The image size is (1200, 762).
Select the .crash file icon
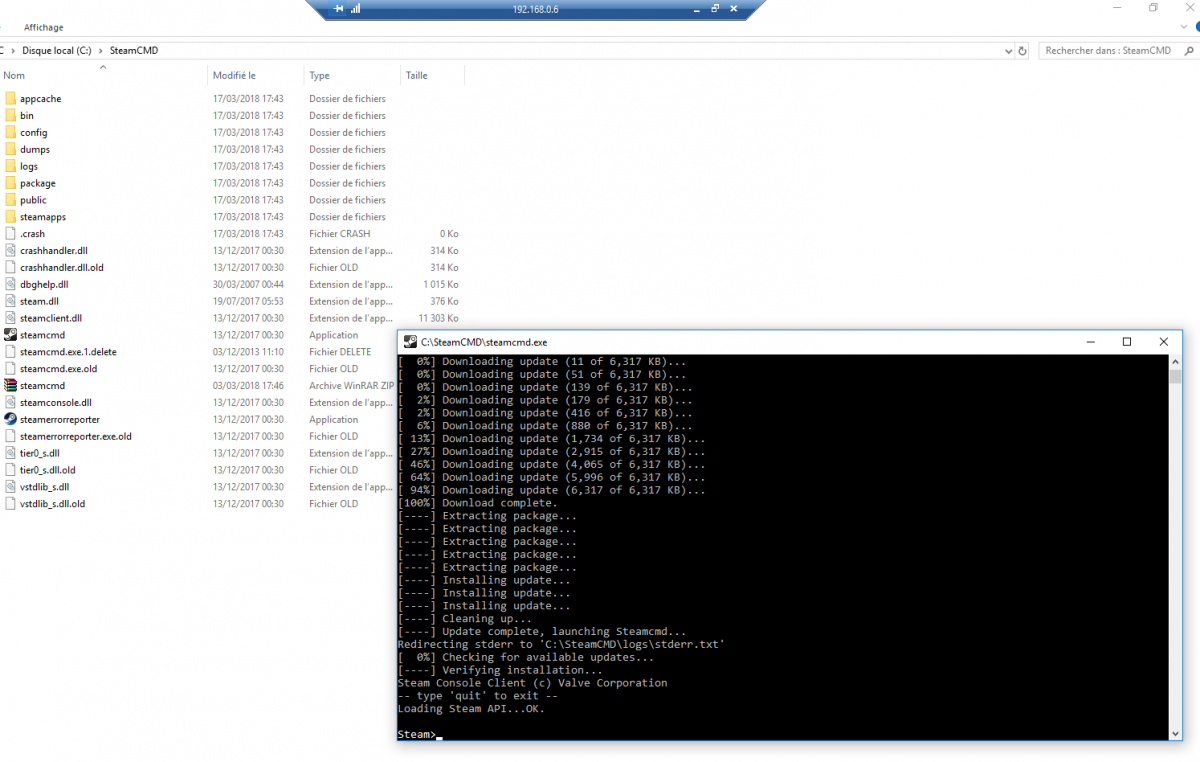pos(10,234)
